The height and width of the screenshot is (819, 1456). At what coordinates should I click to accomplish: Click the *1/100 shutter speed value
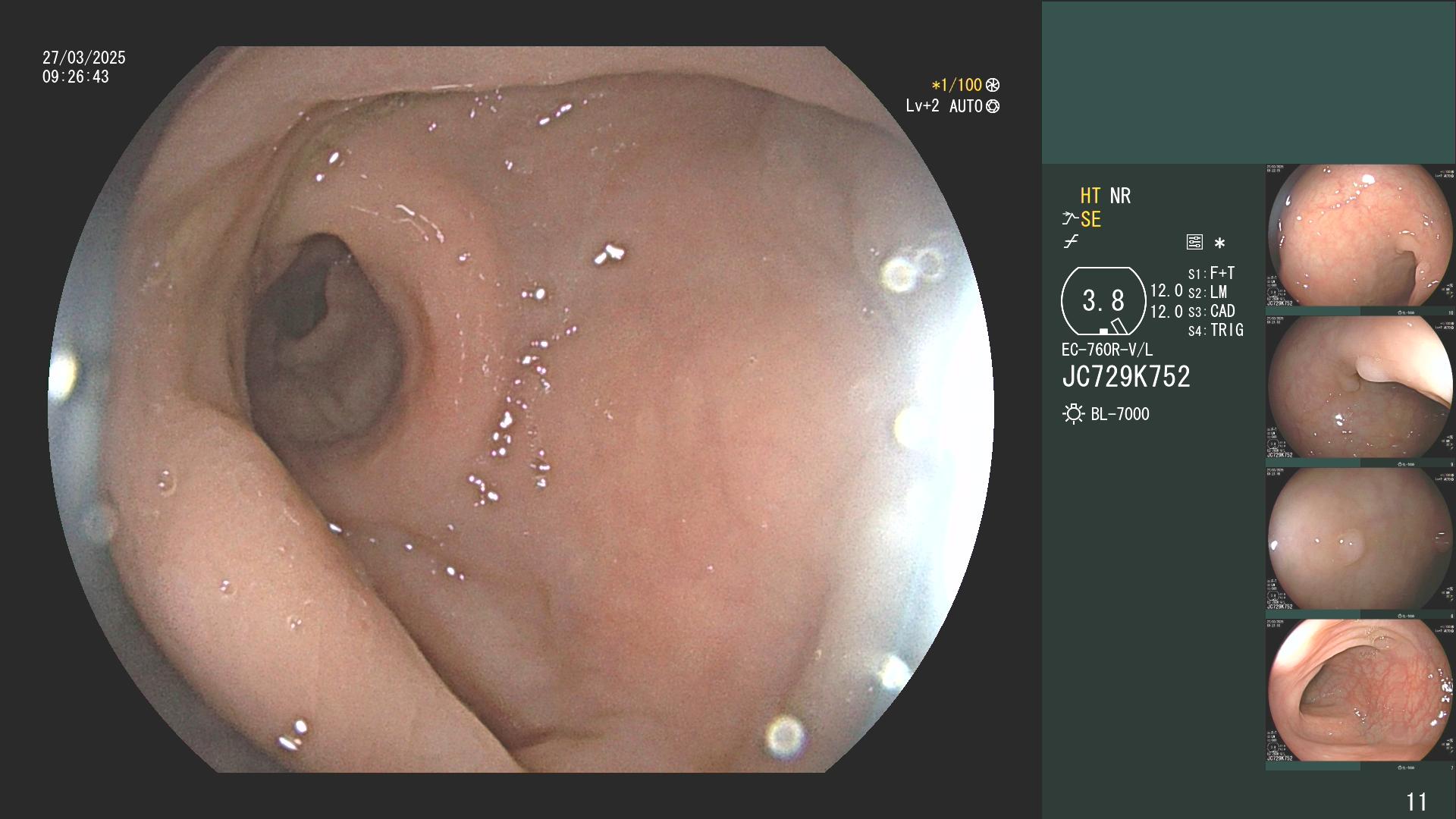tap(957, 85)
